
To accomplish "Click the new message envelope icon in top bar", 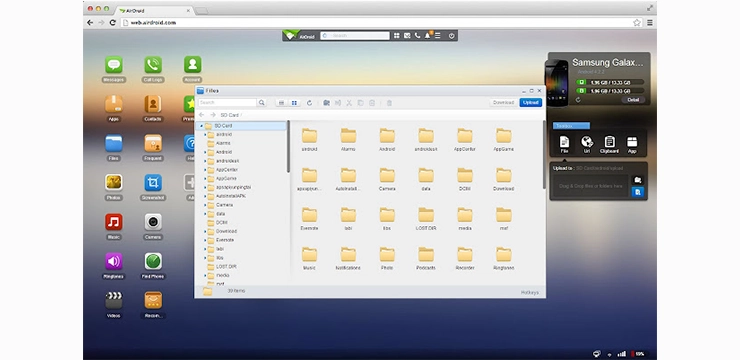I will coord(407,36).
